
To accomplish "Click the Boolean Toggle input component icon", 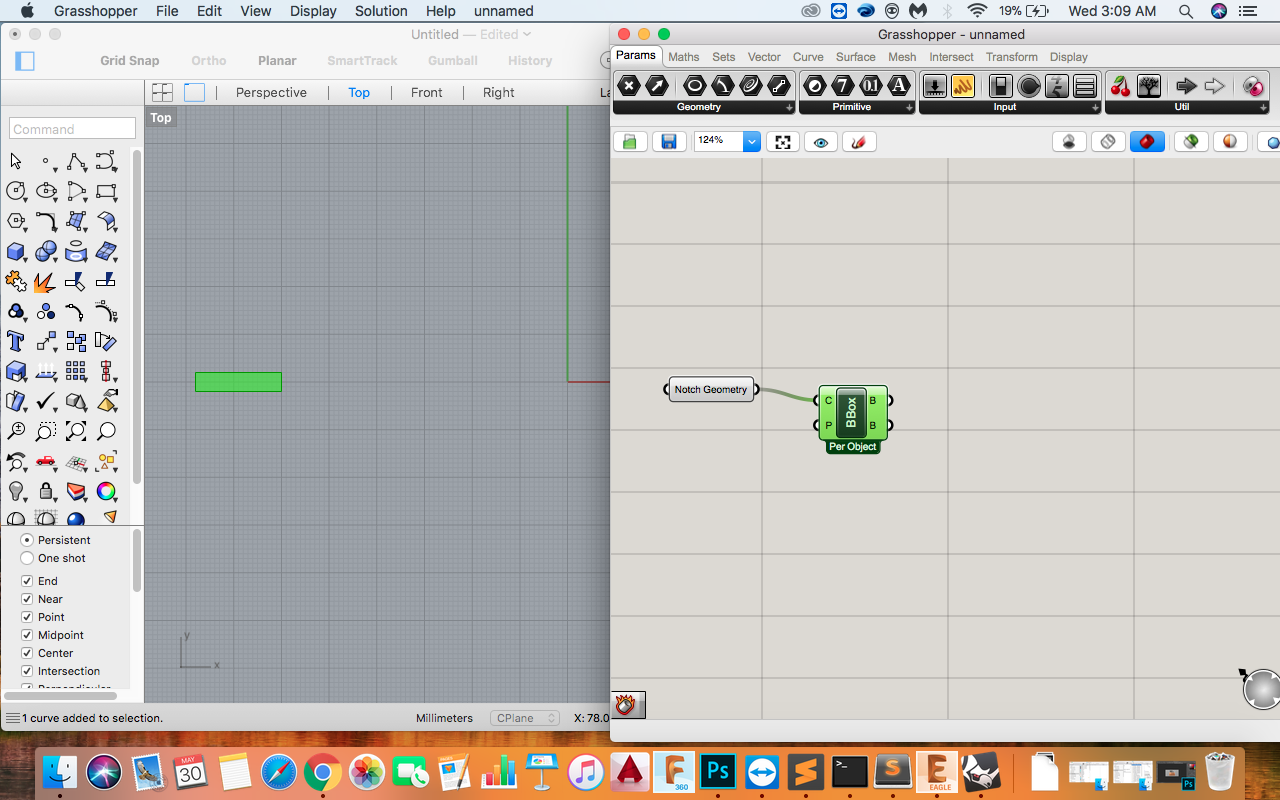I will [x=1000, y=86].
